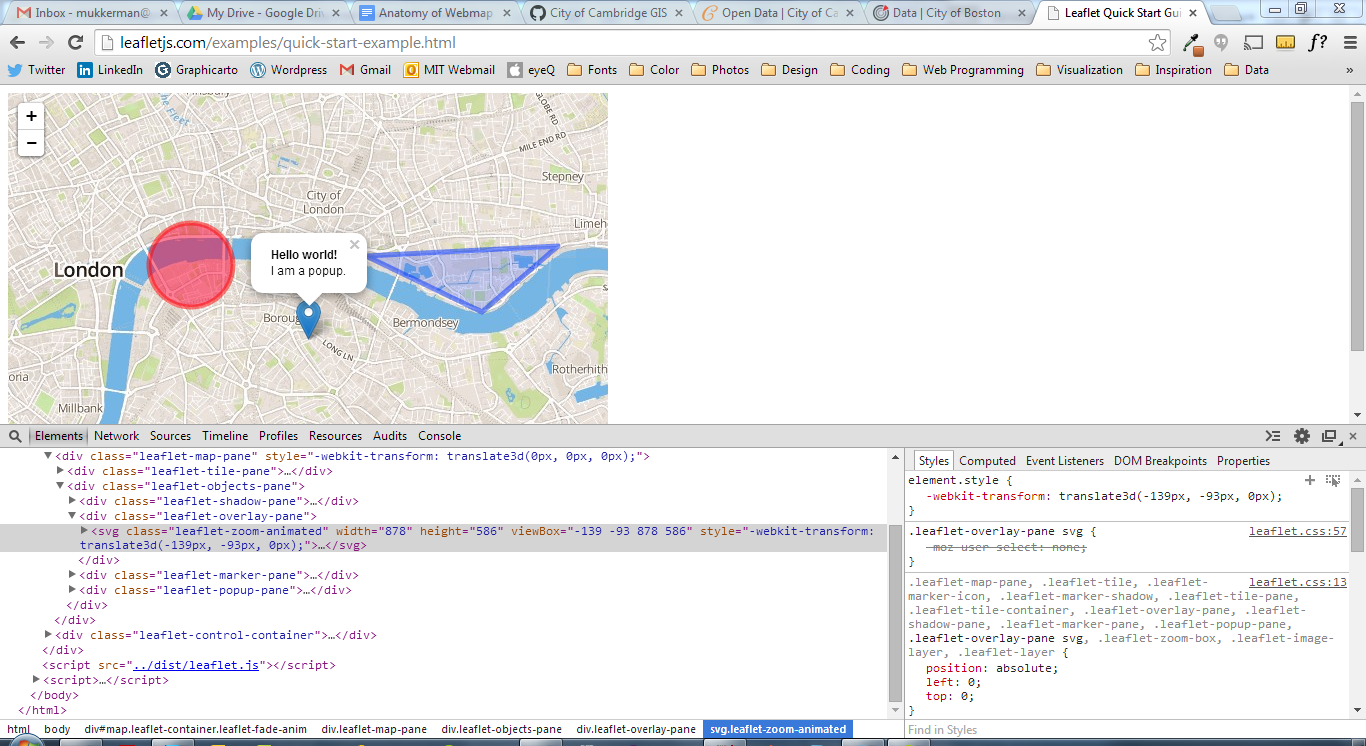Toggle the DevTools console drawer icon
The height and width of the screenshot is (746, 1366).
(x=1273, y=436)
